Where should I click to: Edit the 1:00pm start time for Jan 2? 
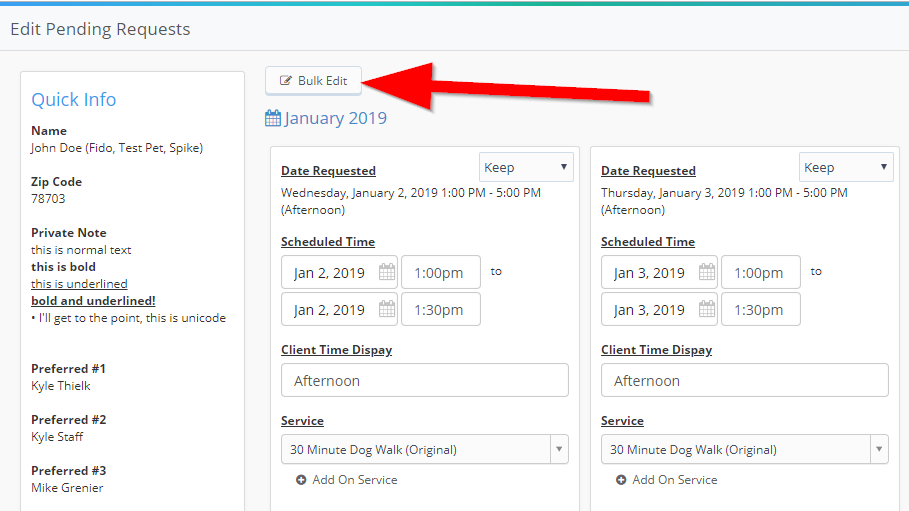[x=441, y=272]
